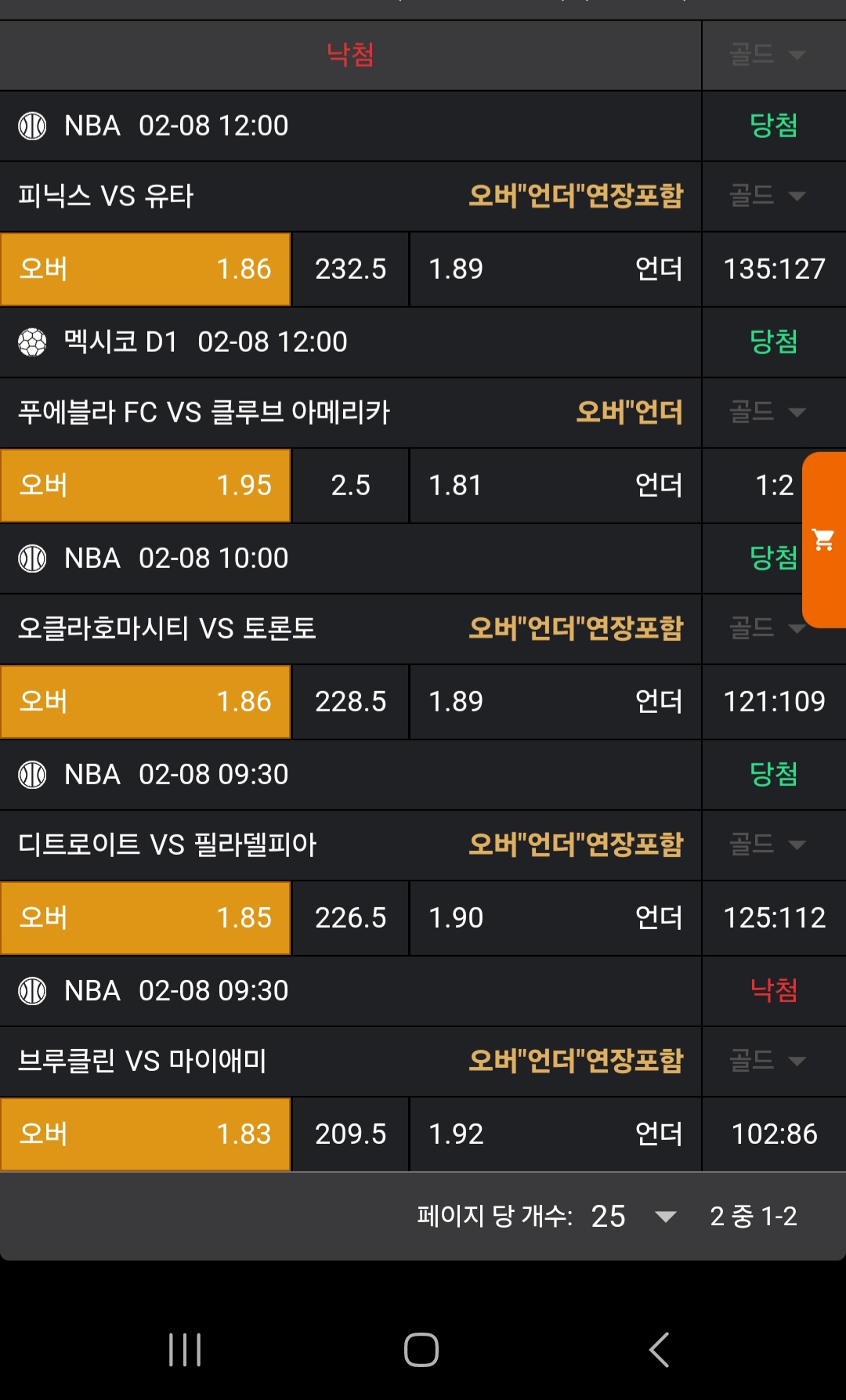
Task: Expand the 골드 dropdown in 피닉스 VS 유타 row
Action: [767, 196]
